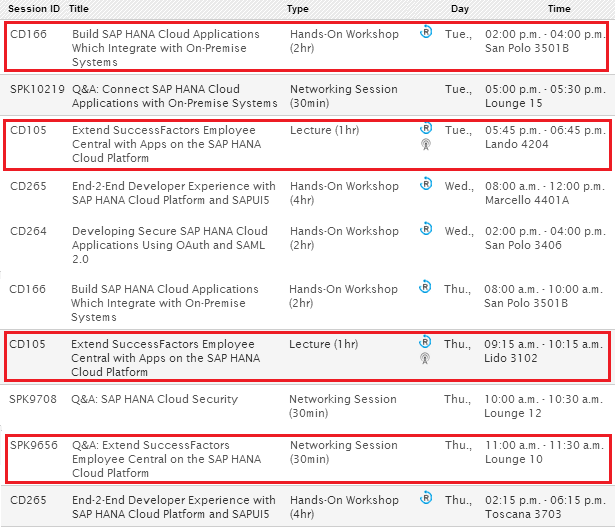Select session ID CD105 in the Lido 3102 row
The image size is (615, 527).
(27, 344)
